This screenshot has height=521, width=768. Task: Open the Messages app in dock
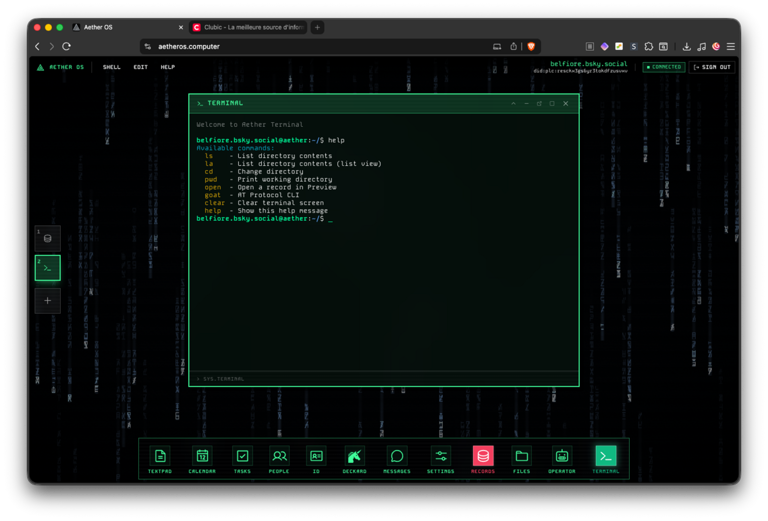[x=397, y=460]
